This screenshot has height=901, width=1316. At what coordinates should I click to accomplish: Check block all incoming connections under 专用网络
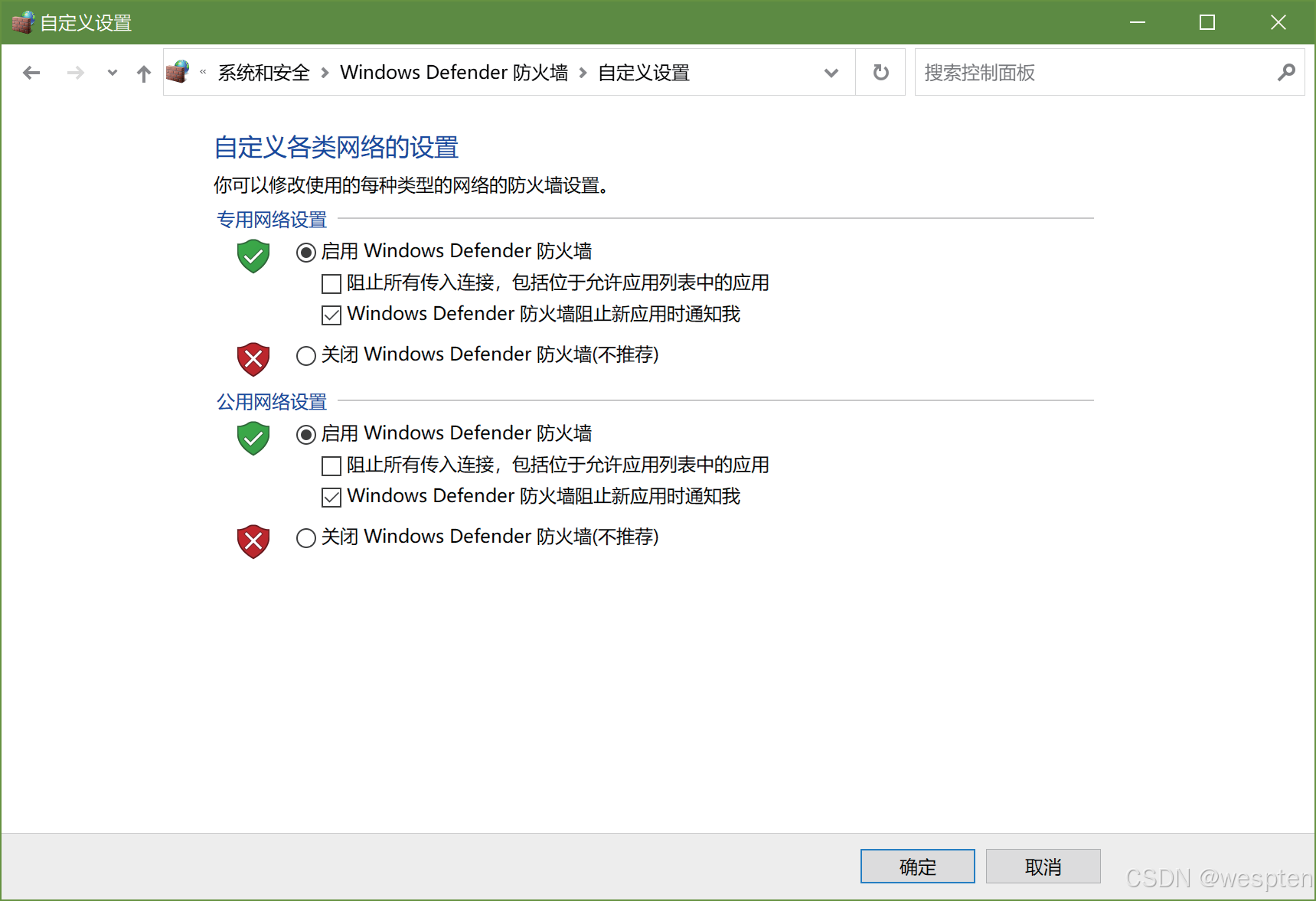pos(331,284)
